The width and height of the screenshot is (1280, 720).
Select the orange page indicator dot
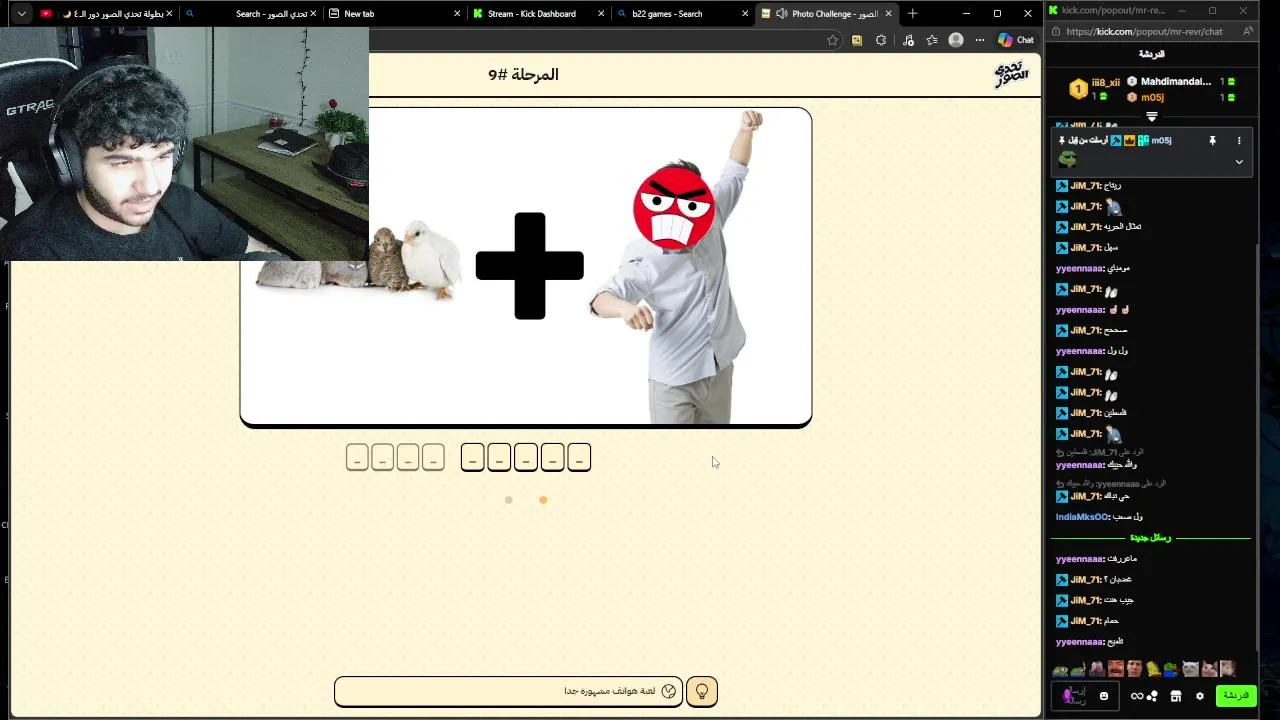tap(543, 500)
